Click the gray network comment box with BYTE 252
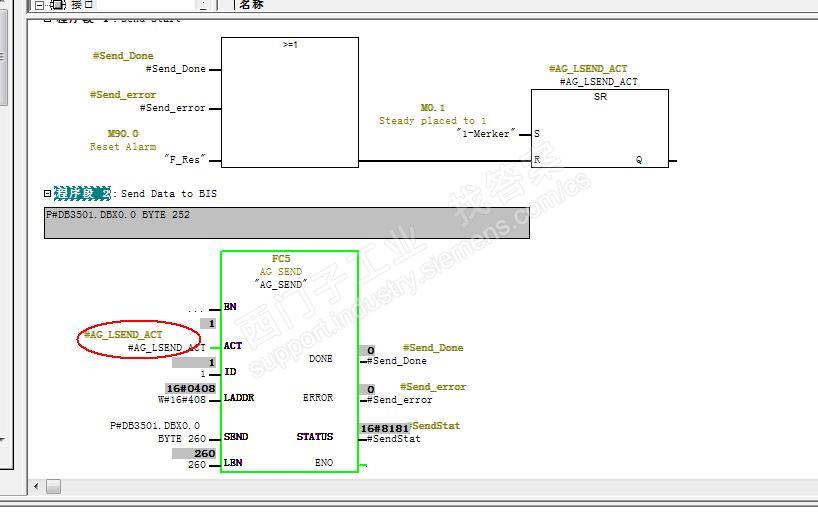Viewport: 818px width, 518px height. coord(287,223)
